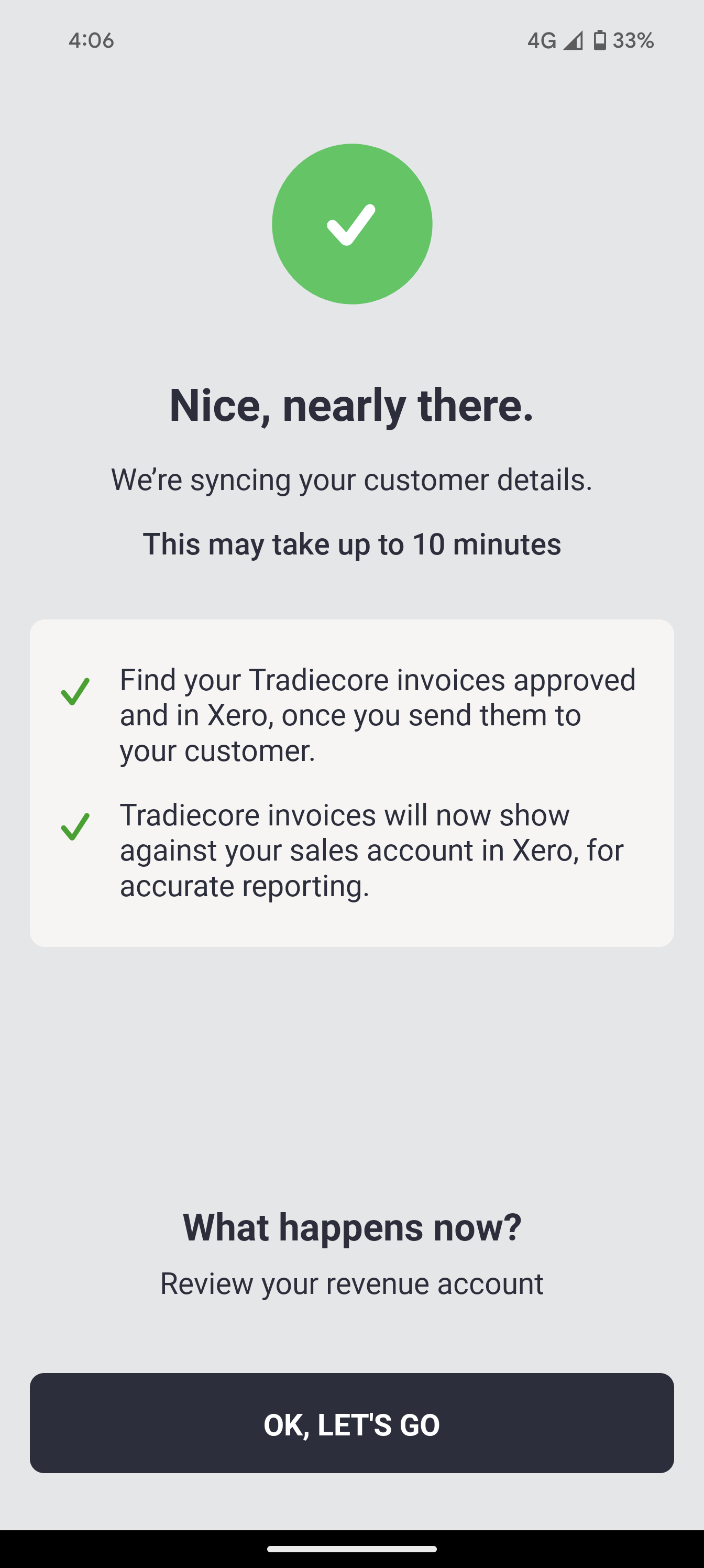Tap the home gesture bar at bottom
Image resolution: width=704 pixels, height=1568 pixels.
pos(351,1549)
